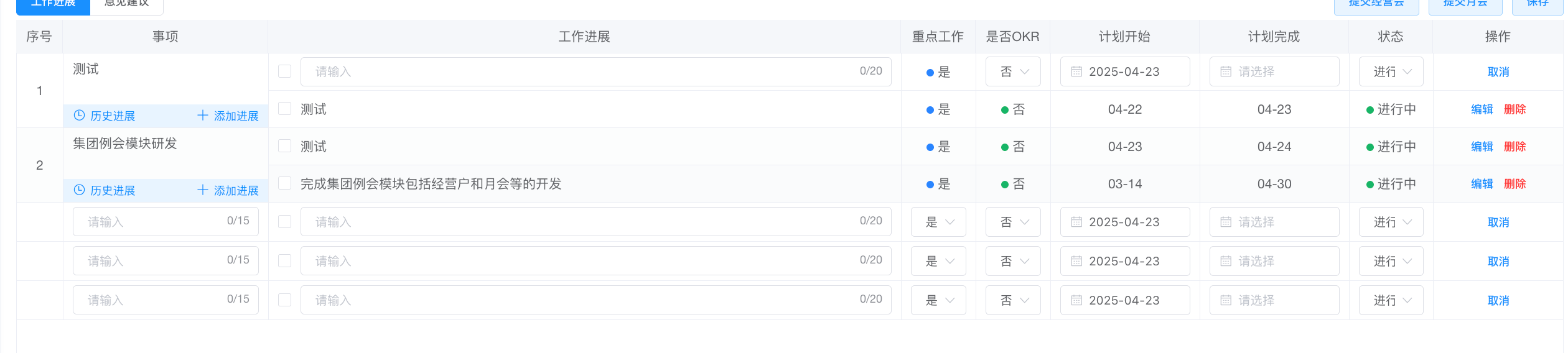The width and height of the screenshot is (1568, 353).
Task: Open the 状态 dropdown in the first row
Action: point(1391,72)
